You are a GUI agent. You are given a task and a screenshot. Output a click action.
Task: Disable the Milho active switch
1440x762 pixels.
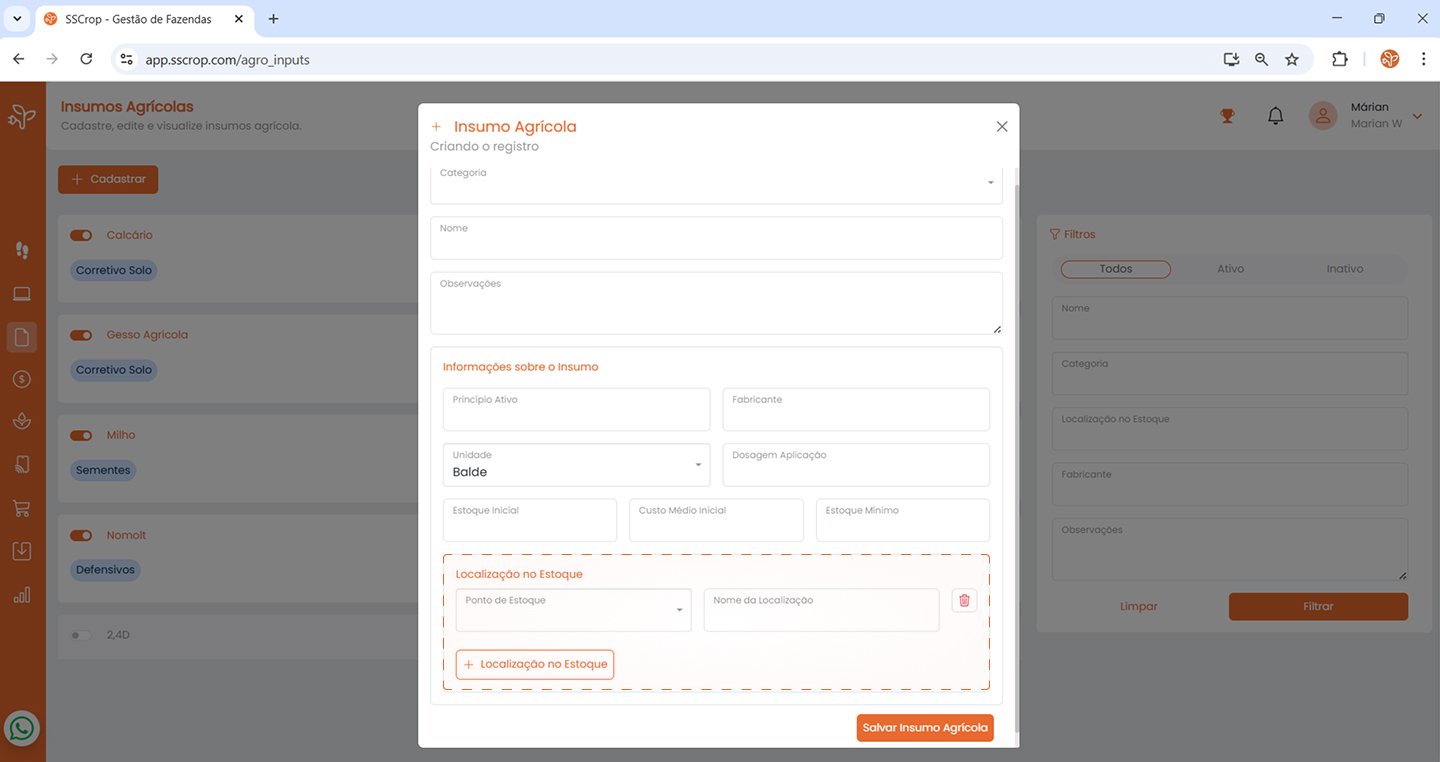point(81,435)
